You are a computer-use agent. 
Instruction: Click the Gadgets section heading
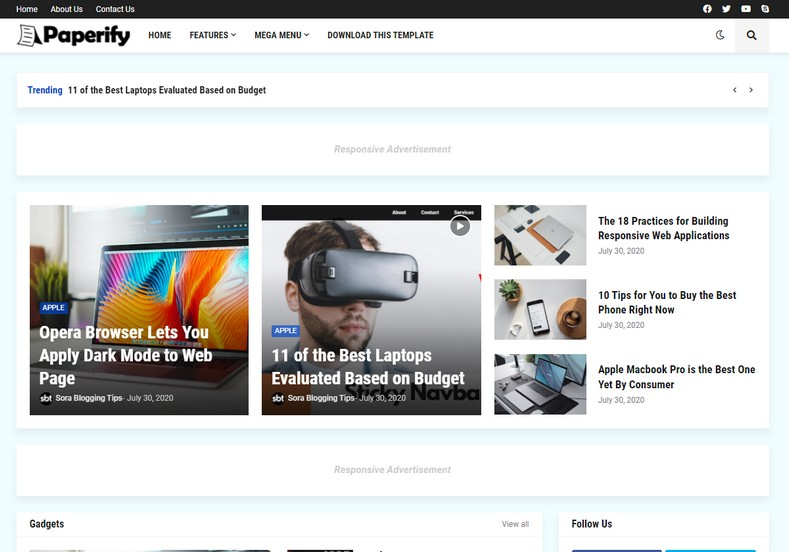click(x=47, y=524)
